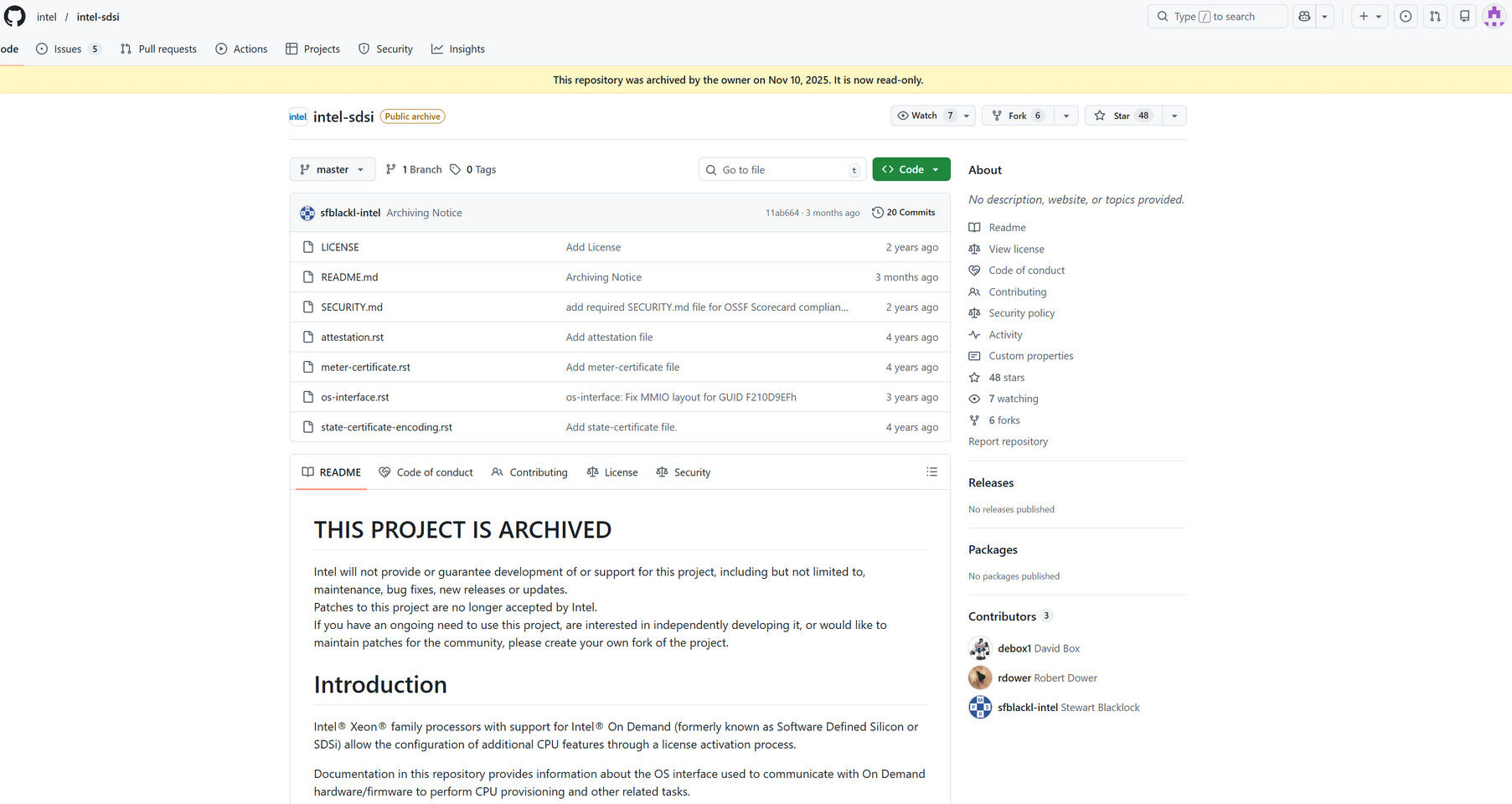Open the issues inbox icon in header

point(1406,16)
